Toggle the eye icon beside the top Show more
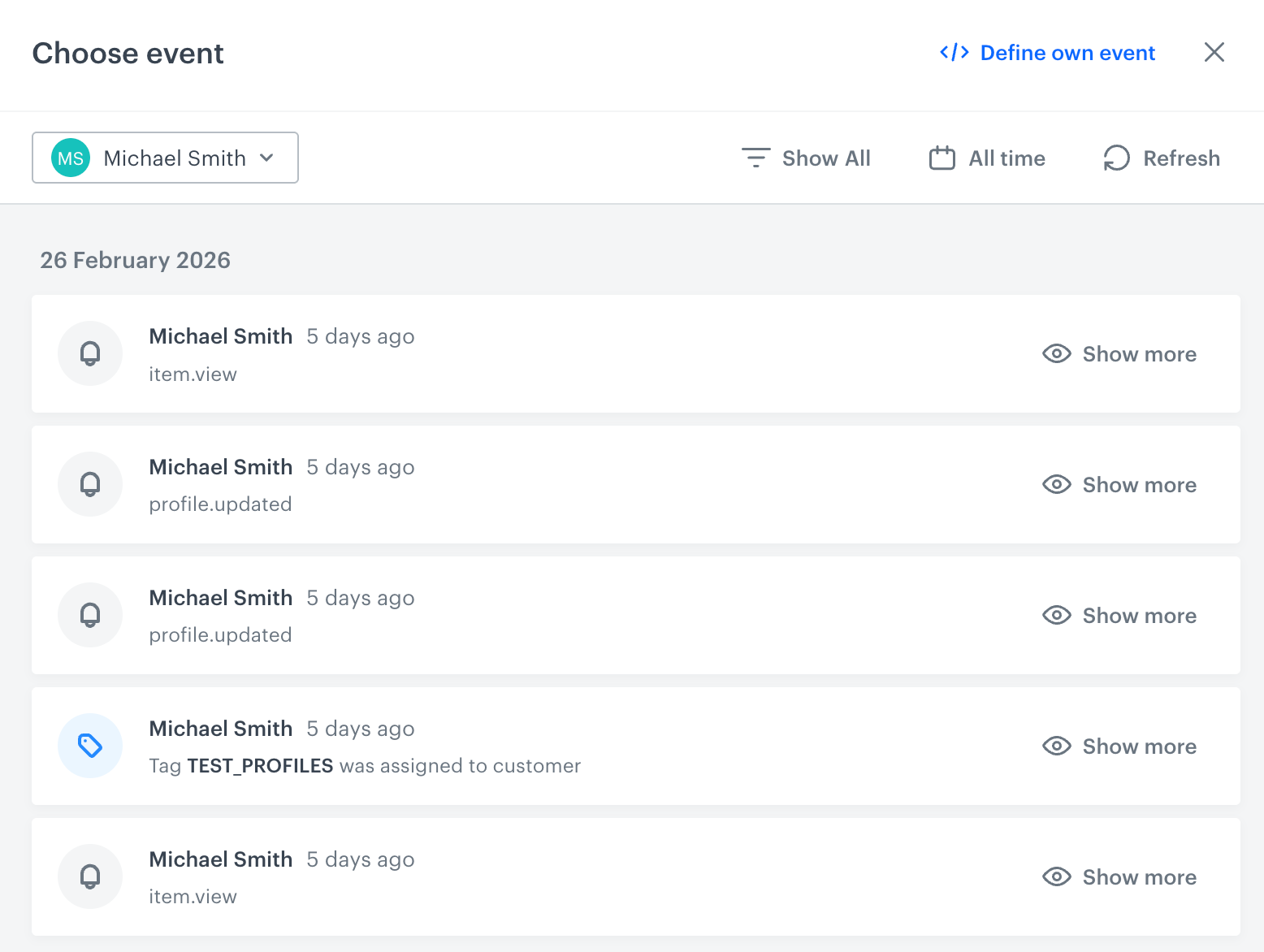 point(1056,353)
